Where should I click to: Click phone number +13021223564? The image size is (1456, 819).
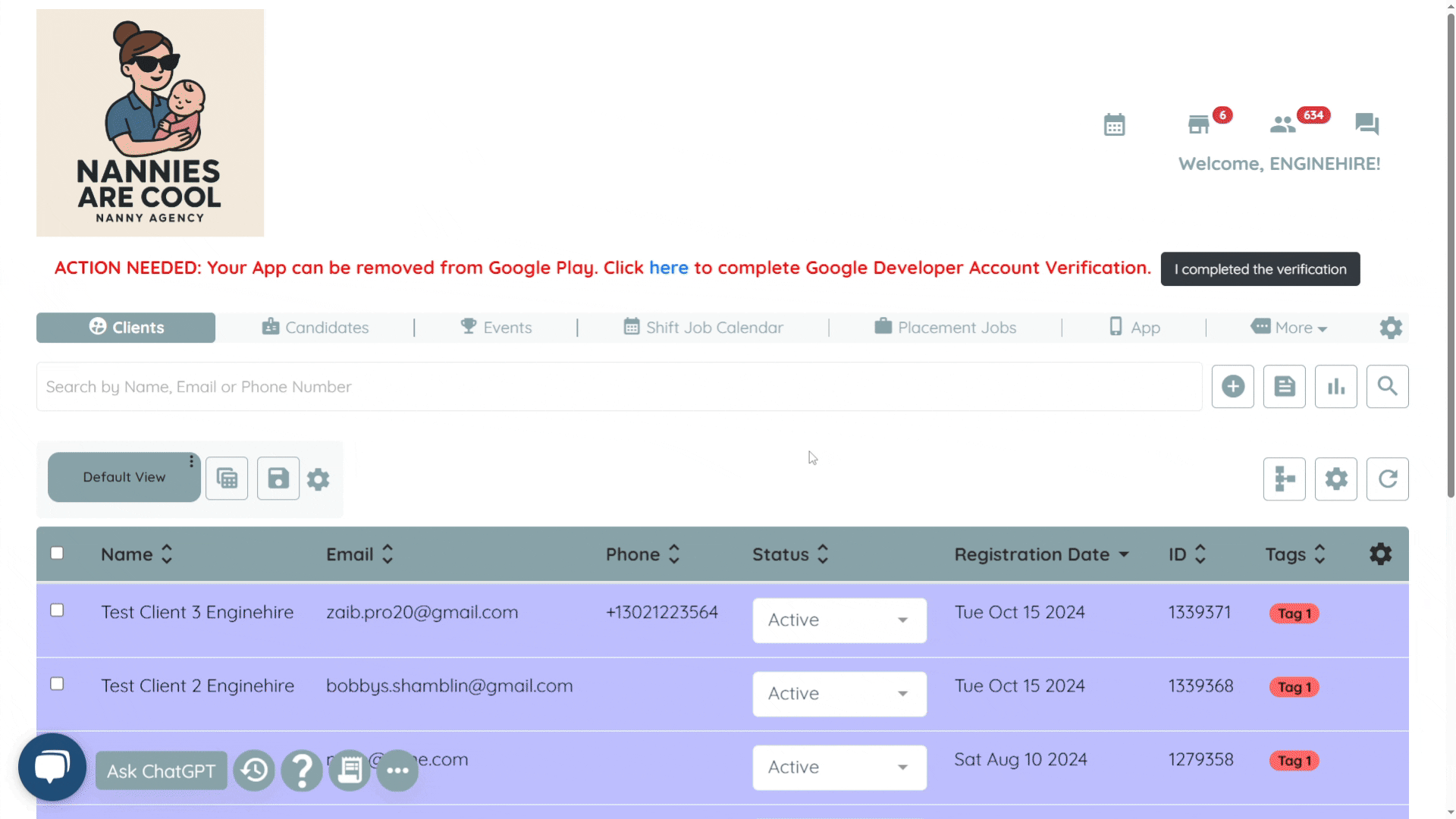[661, 613]
